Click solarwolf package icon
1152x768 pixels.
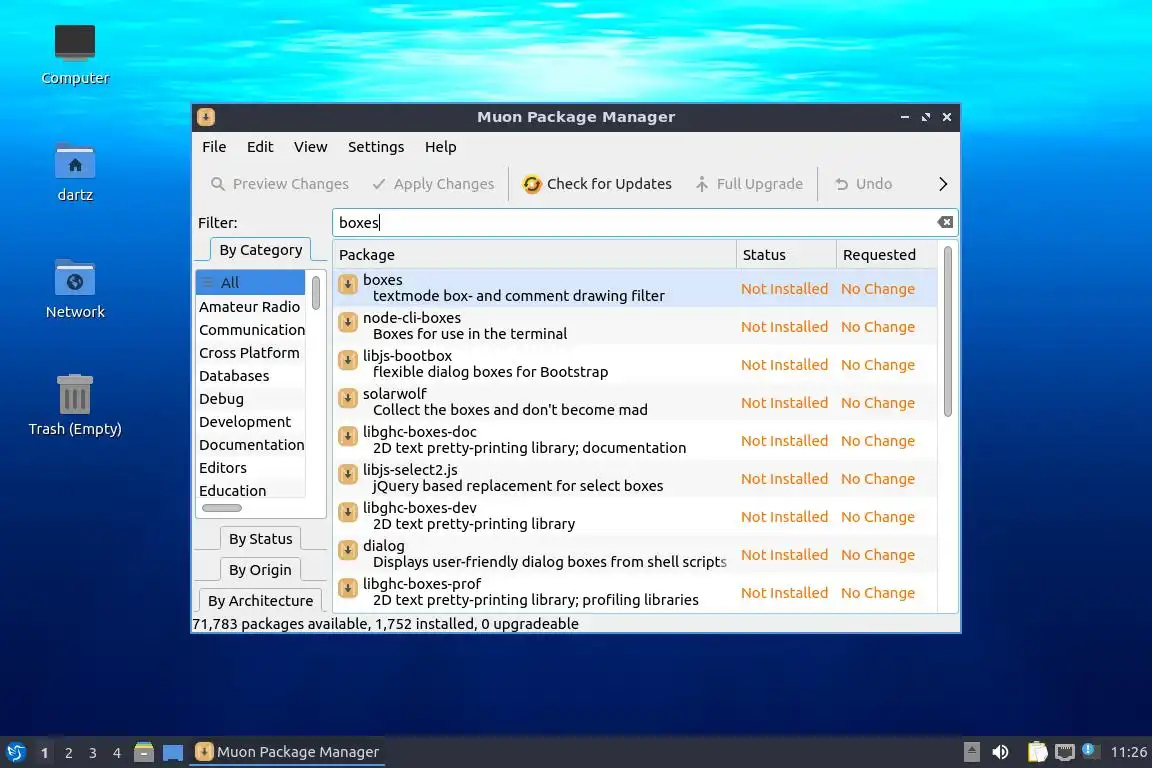[x=348, y=398]
